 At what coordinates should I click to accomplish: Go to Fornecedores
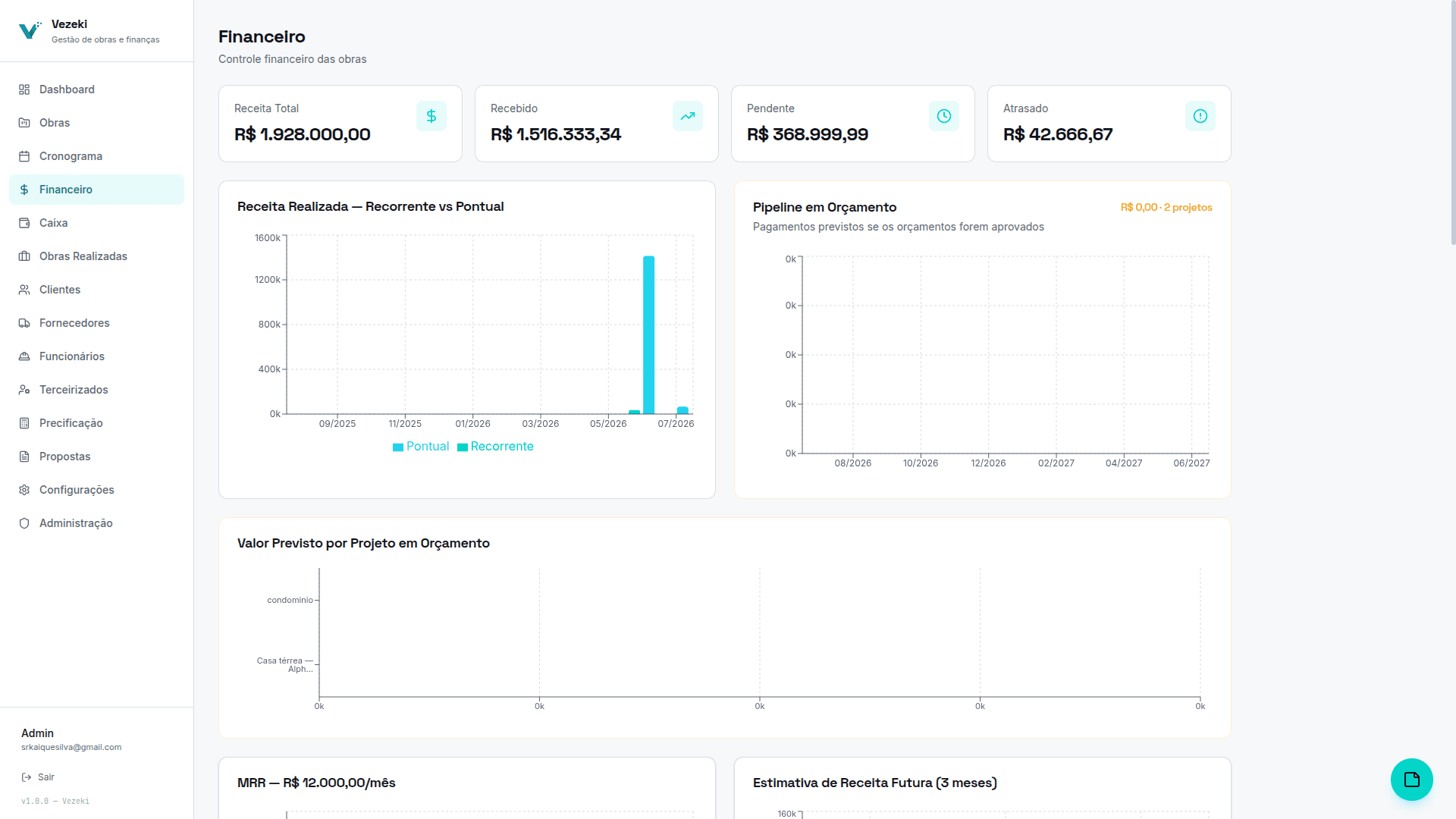pos(96,323)
